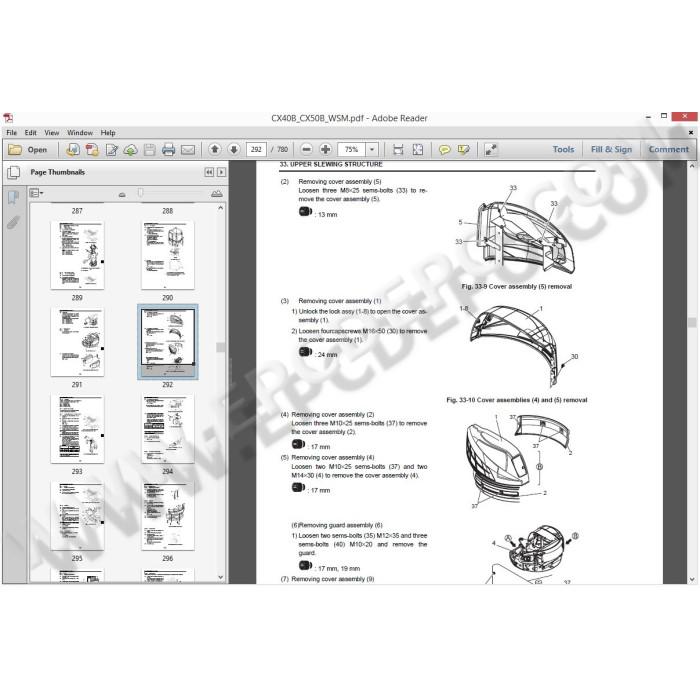The width and height of the screenshot is (700, 700).
Task: Open the Window menu
Action: point(80,133)
